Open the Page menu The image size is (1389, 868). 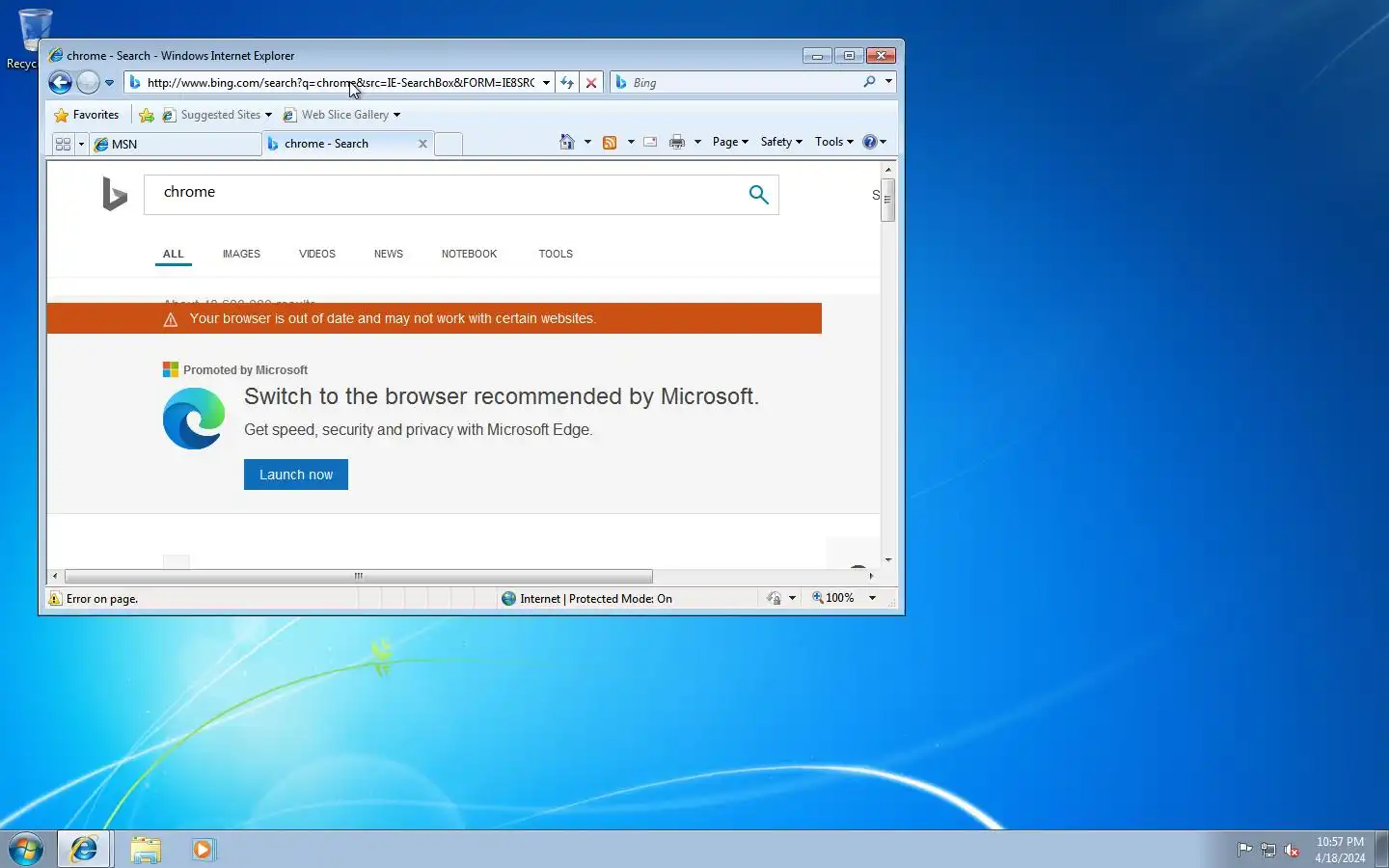730,142
